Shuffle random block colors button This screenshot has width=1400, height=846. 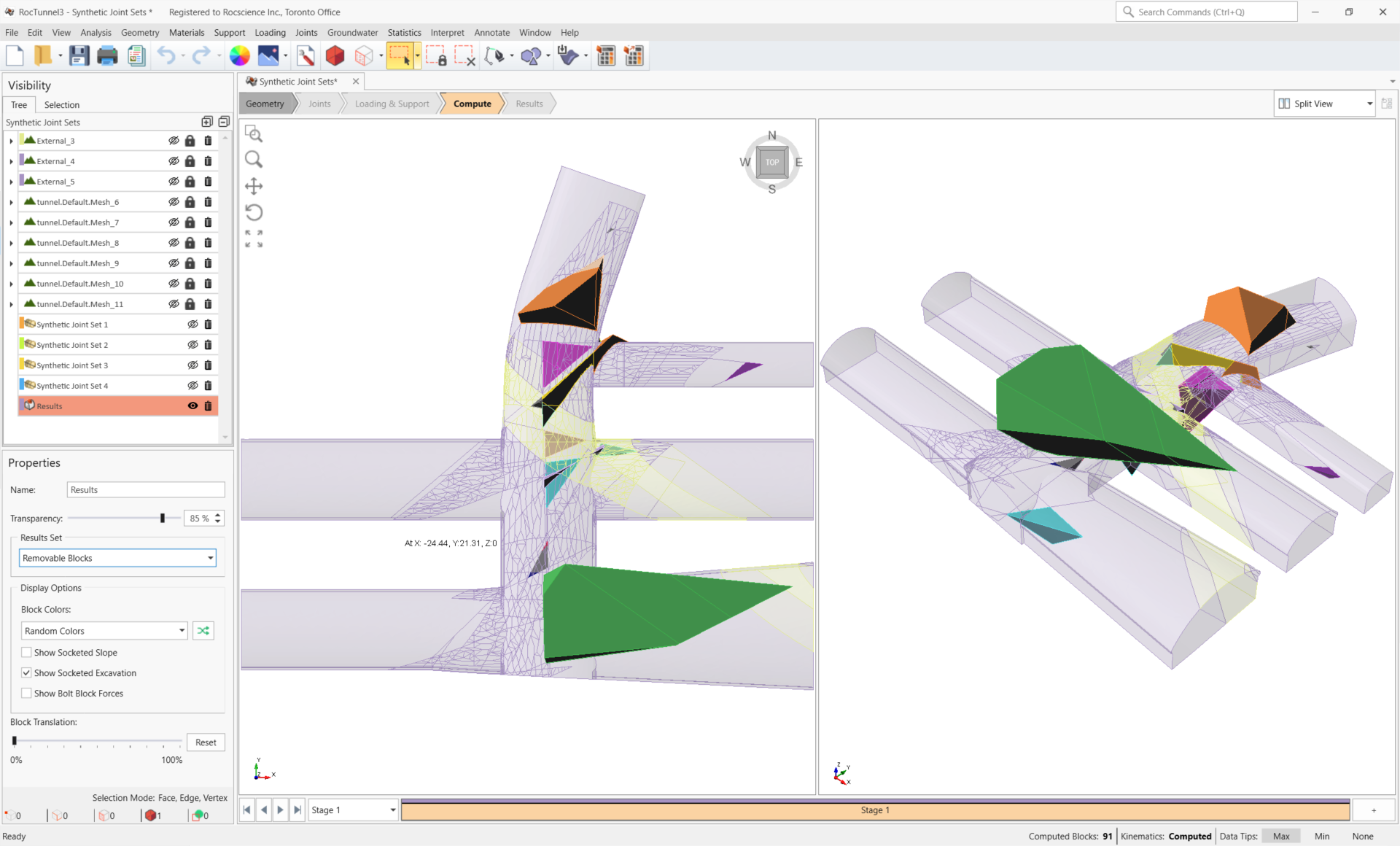[203, 631]
